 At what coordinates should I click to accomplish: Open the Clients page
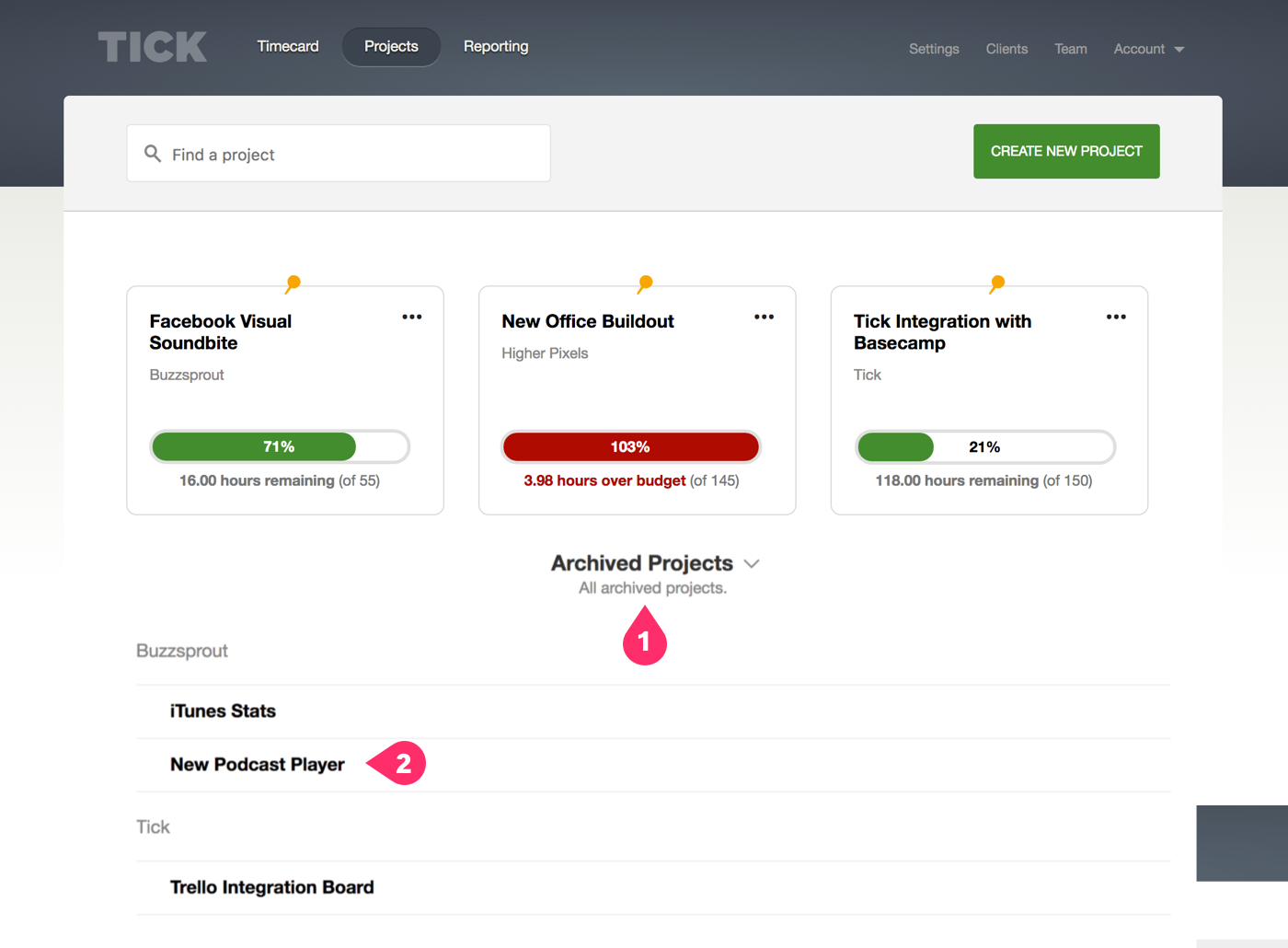[x=1006, y=49]
